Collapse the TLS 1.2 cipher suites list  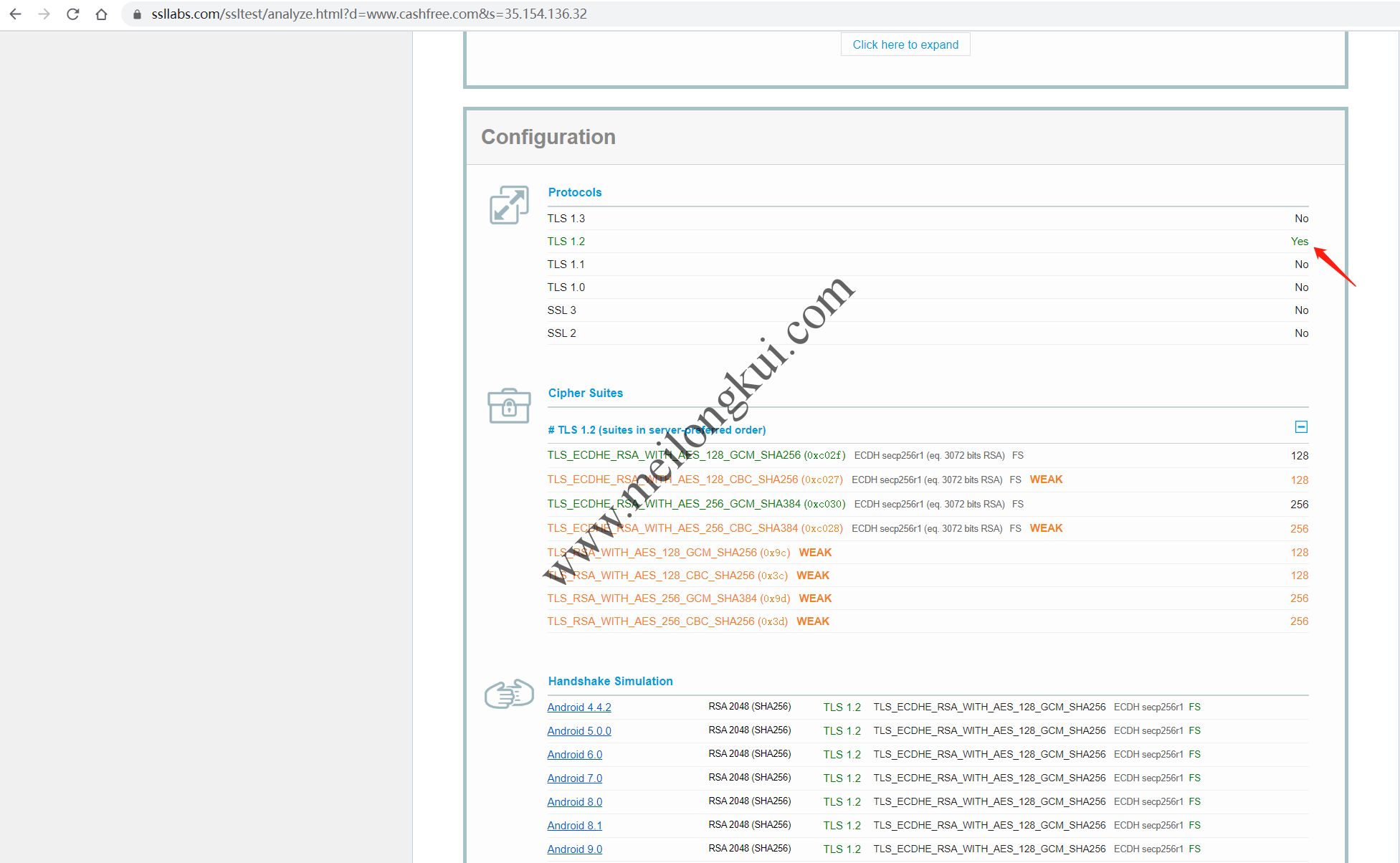(x=1301, y=427)
